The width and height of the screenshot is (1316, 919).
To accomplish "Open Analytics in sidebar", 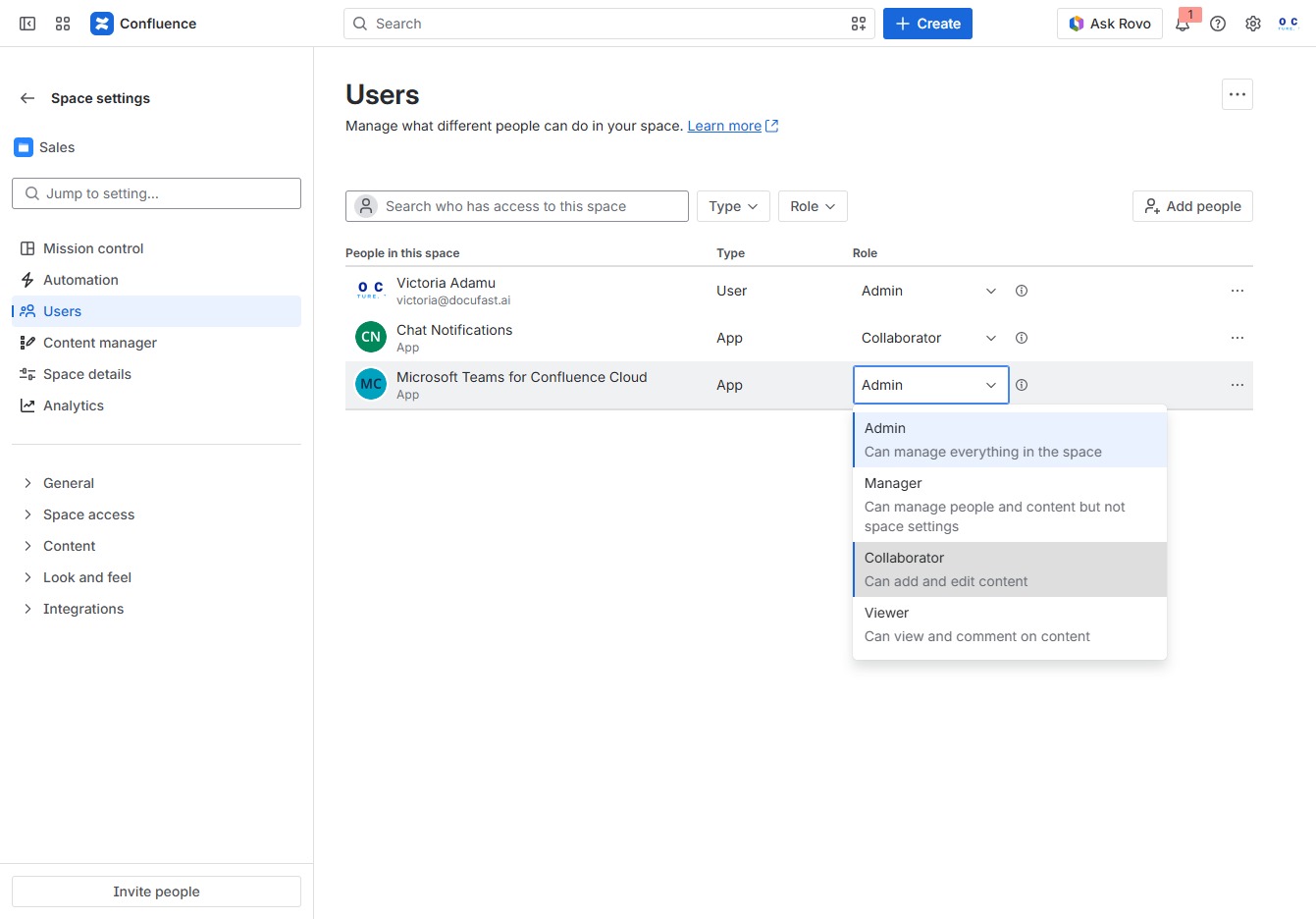I will point(156,405).
